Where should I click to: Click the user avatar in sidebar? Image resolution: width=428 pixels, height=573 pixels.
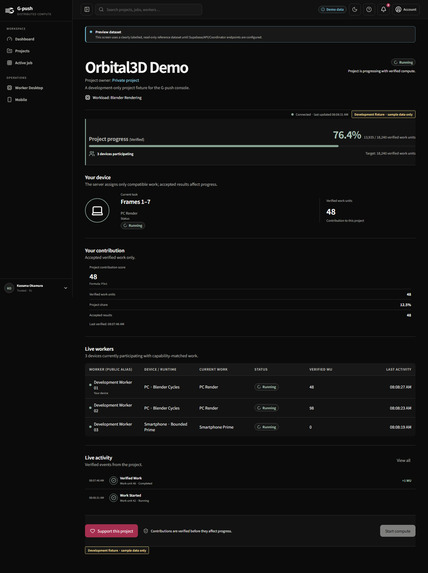10,288
